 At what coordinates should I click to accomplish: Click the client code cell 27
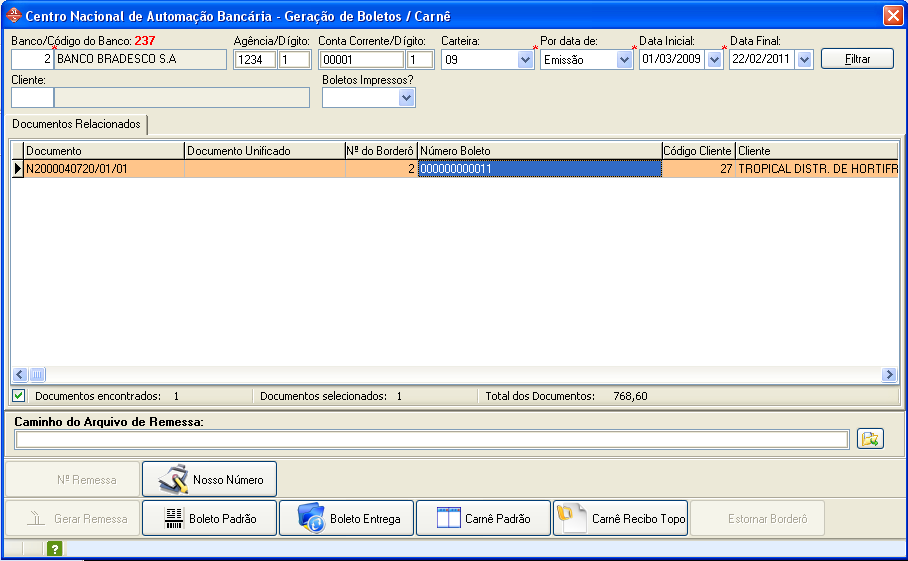(x=698, y=169)
